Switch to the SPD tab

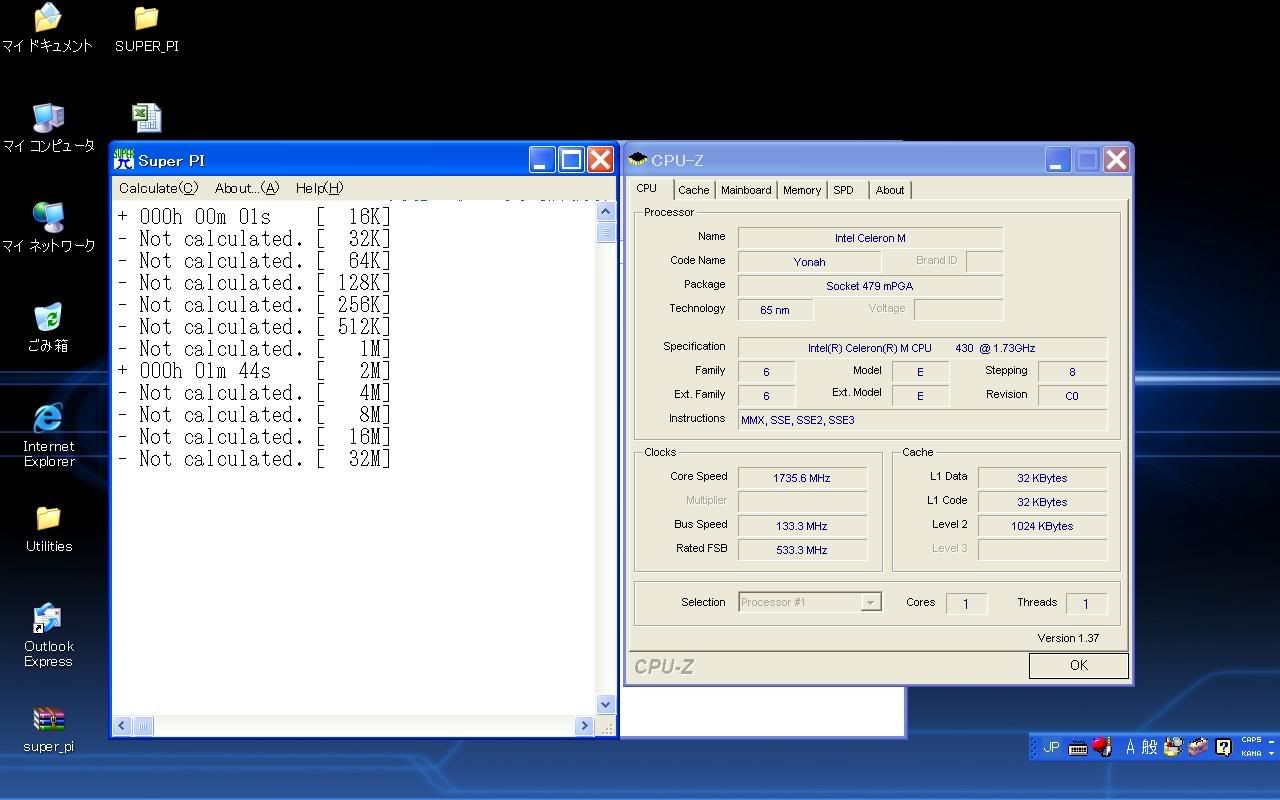[x=843, y=190]
